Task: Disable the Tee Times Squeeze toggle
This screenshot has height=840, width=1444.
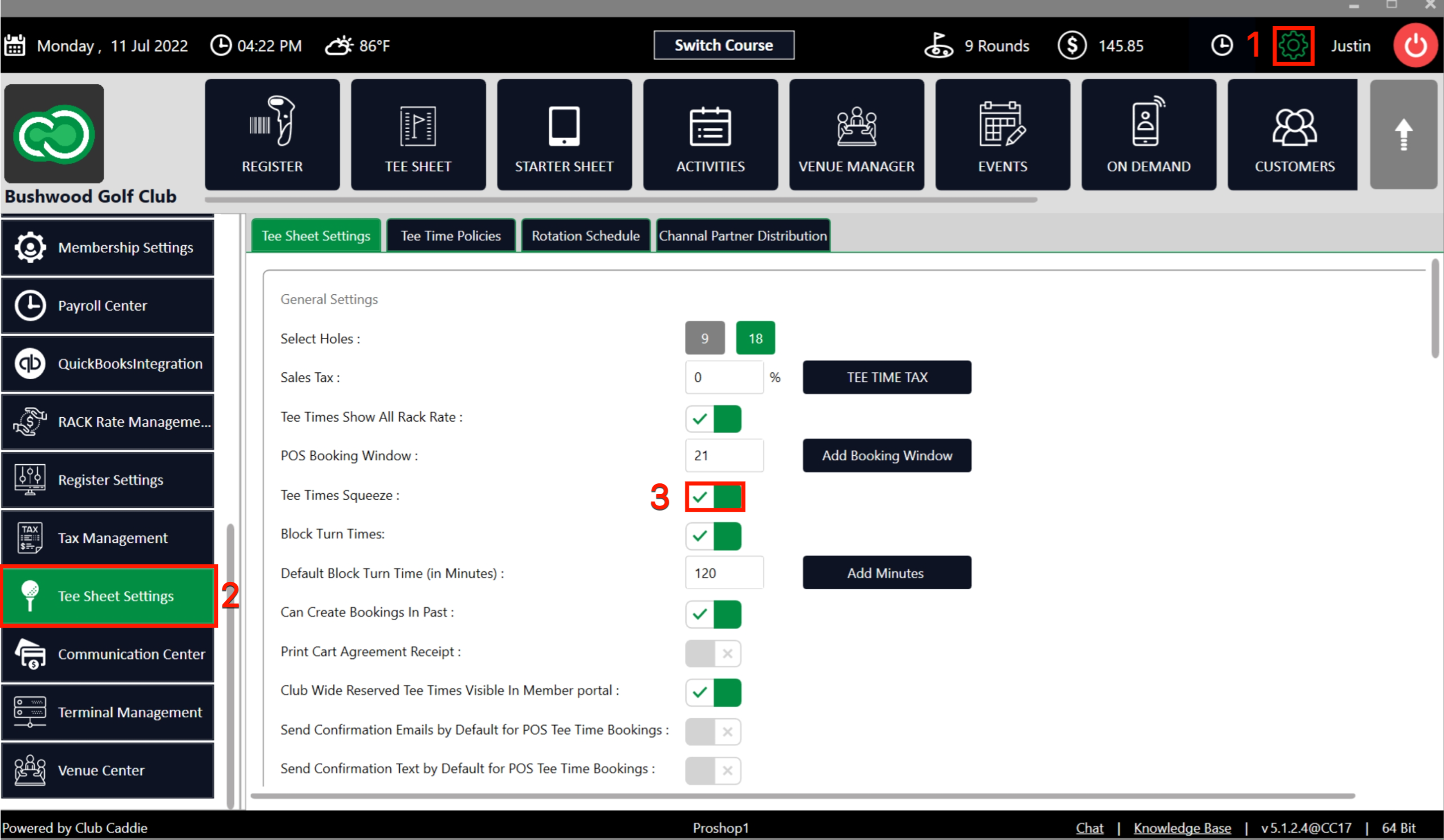Action: pos(714,496)
